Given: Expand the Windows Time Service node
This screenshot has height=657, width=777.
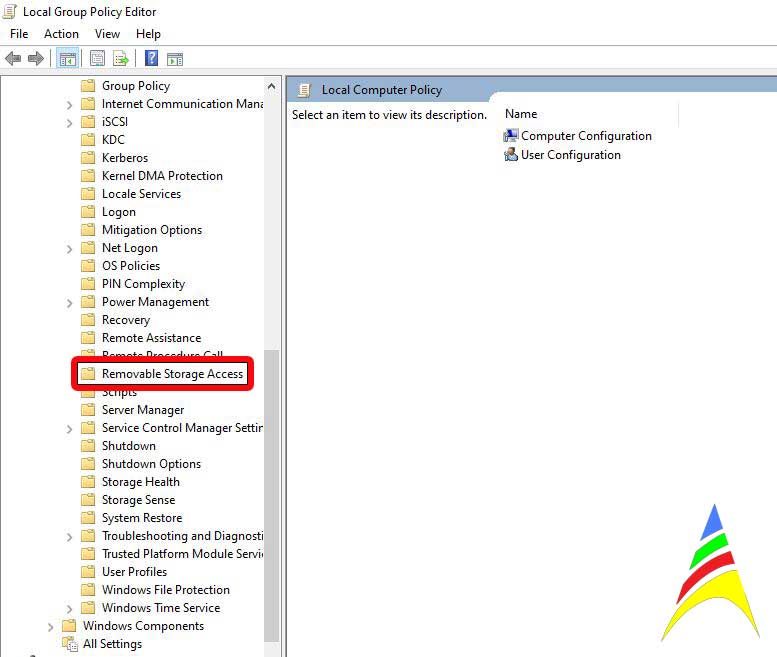Looking at the screenshot, I should coord(69,609).
